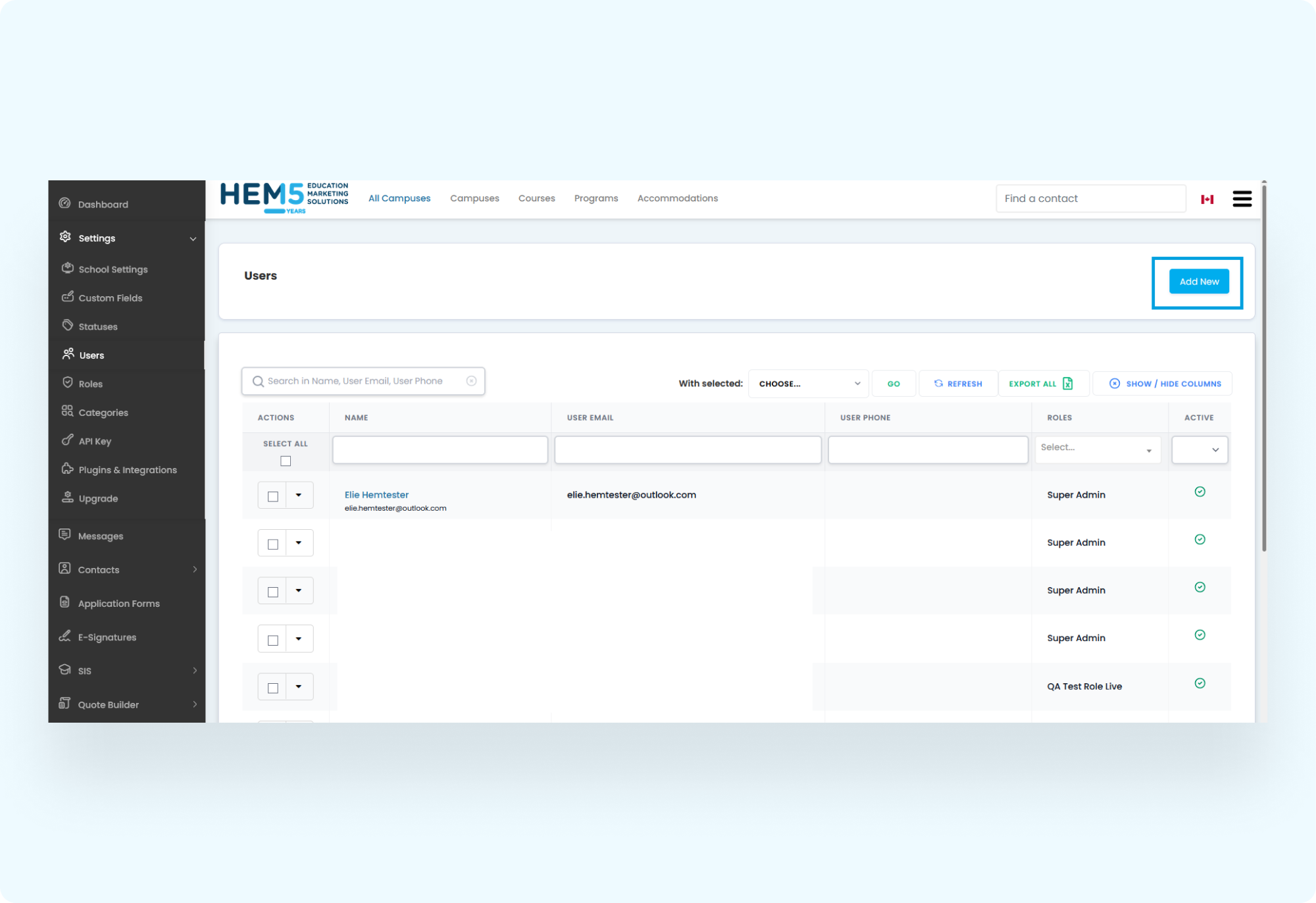Screen dimensions: 1316x903
Task: Switch to the Programs tab in top navigation
Action: (595, 198)
